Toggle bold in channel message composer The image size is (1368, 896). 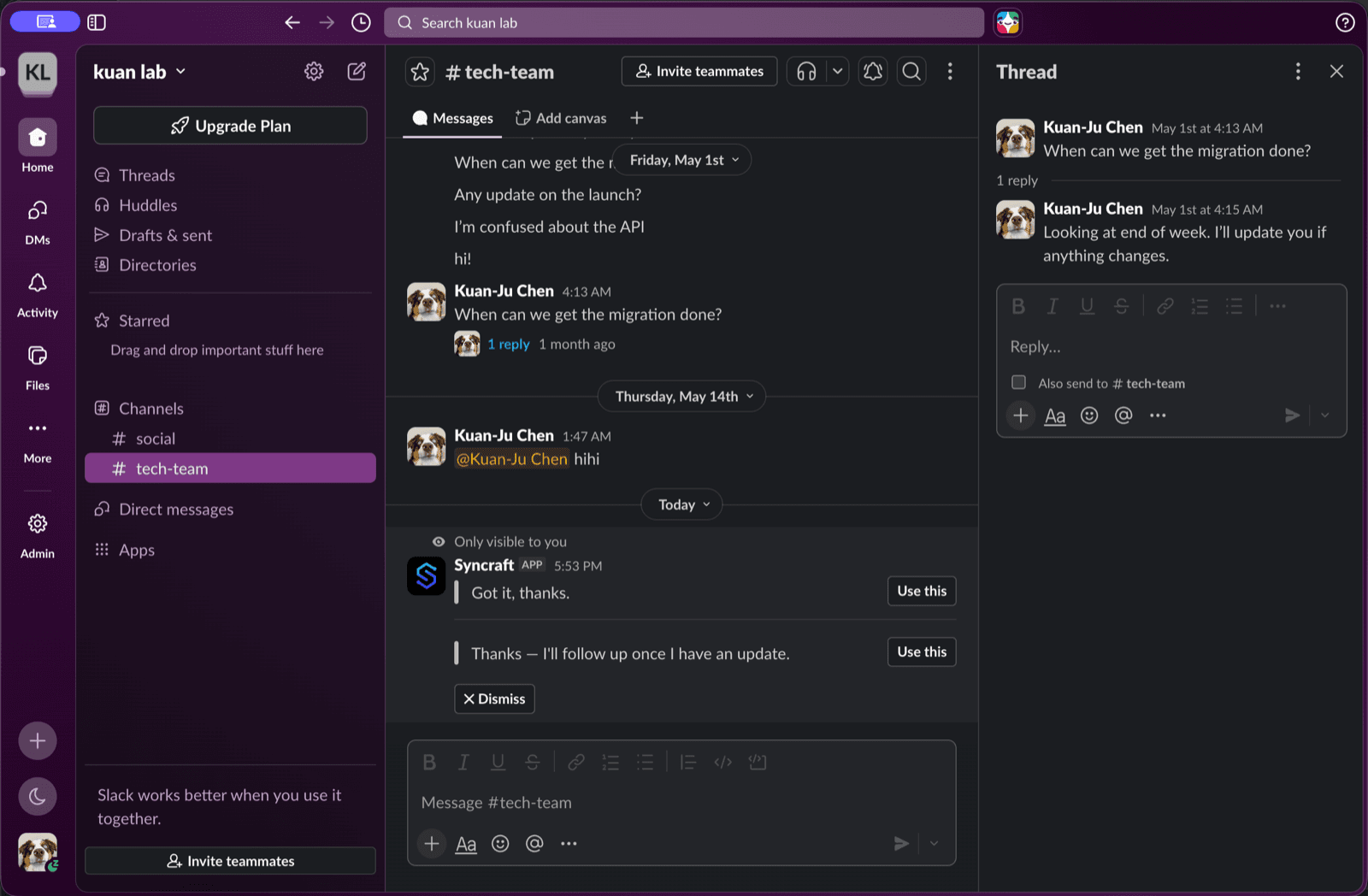(429, 762)
